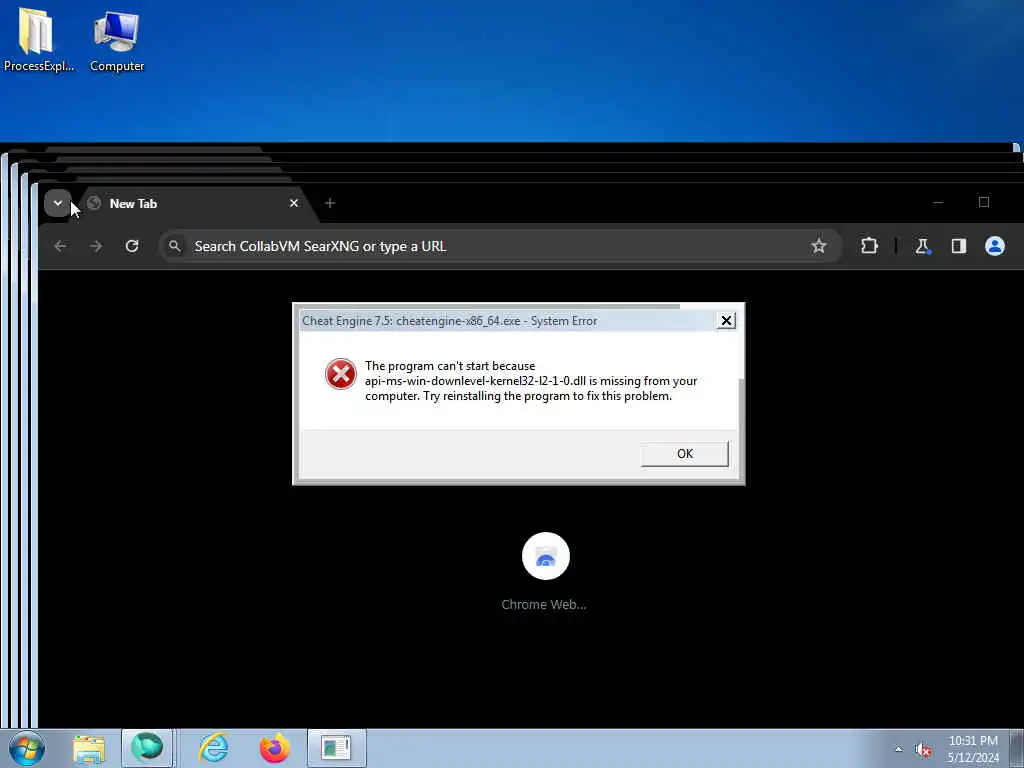1024x768 pixels.
Task: Click the Chrome Web... shortcut label
Action: pos(543,605)
